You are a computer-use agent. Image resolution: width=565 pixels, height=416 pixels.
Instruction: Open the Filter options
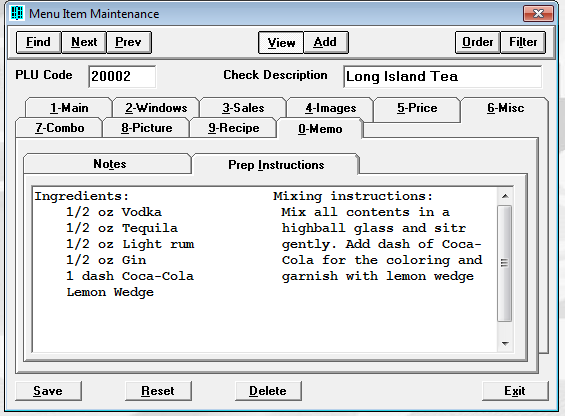[523, 42]
